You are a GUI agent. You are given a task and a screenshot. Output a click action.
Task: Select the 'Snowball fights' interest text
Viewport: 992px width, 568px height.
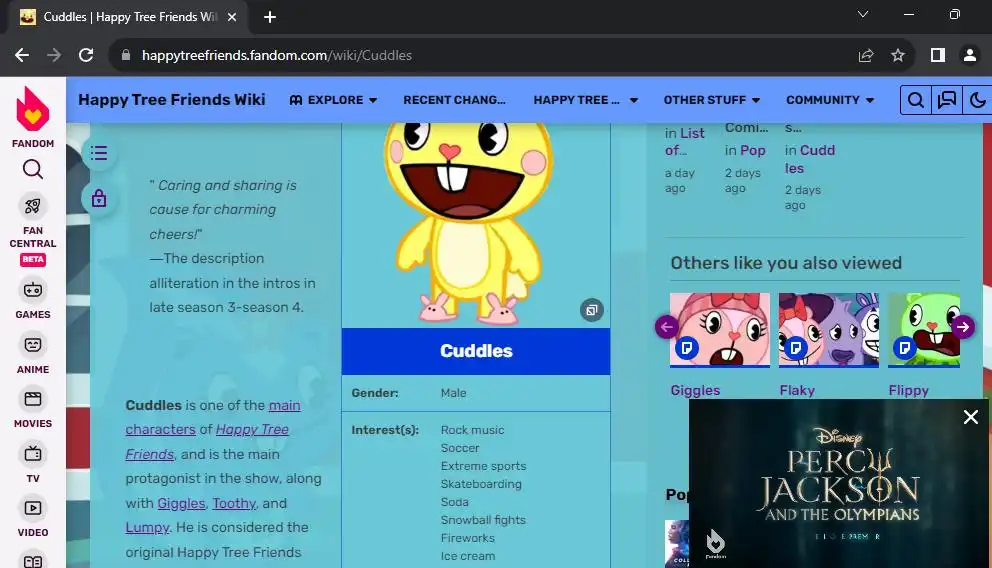(483, 520)
